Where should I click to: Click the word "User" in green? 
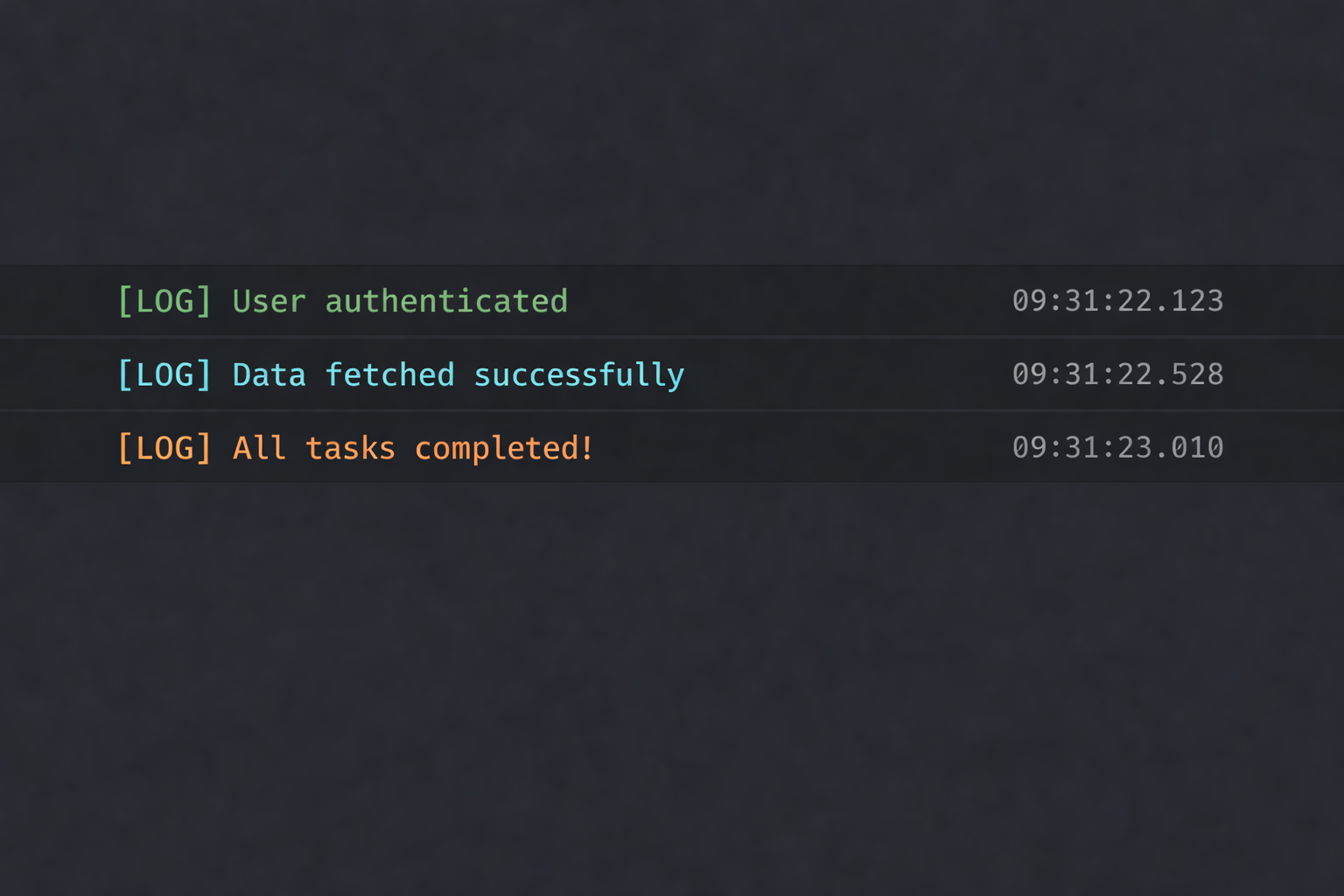tap(269, 301)
